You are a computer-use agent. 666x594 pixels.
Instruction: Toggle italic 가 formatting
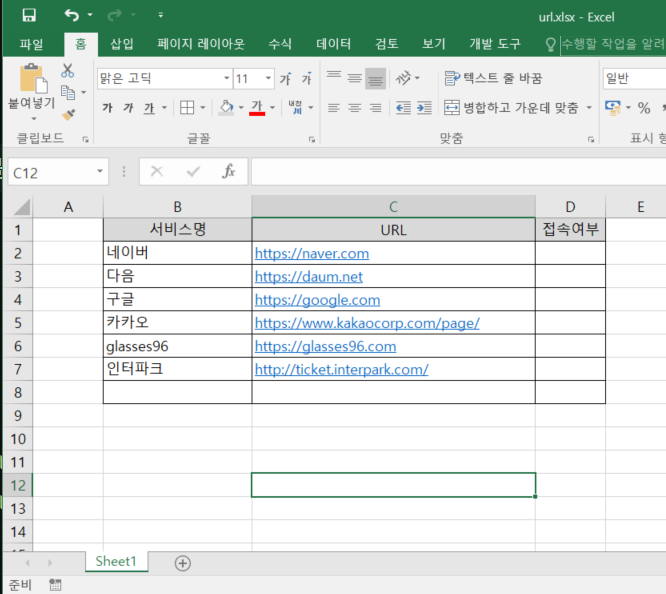click(x=128, y=108)
